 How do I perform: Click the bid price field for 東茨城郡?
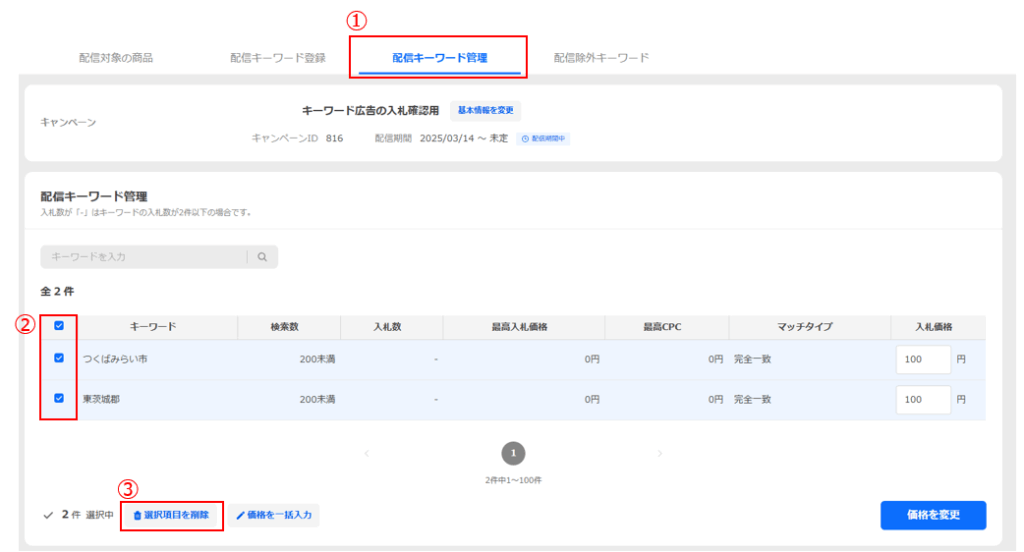[x=922, y=399]
